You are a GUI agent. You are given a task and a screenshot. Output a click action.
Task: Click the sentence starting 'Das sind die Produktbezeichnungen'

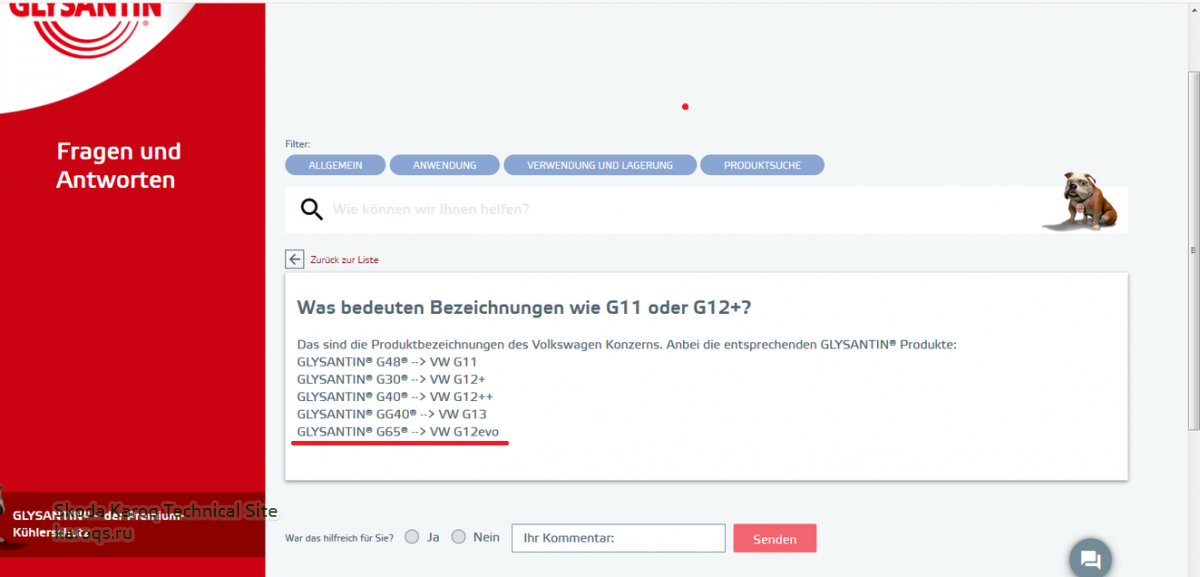click(x=627, y=344)
